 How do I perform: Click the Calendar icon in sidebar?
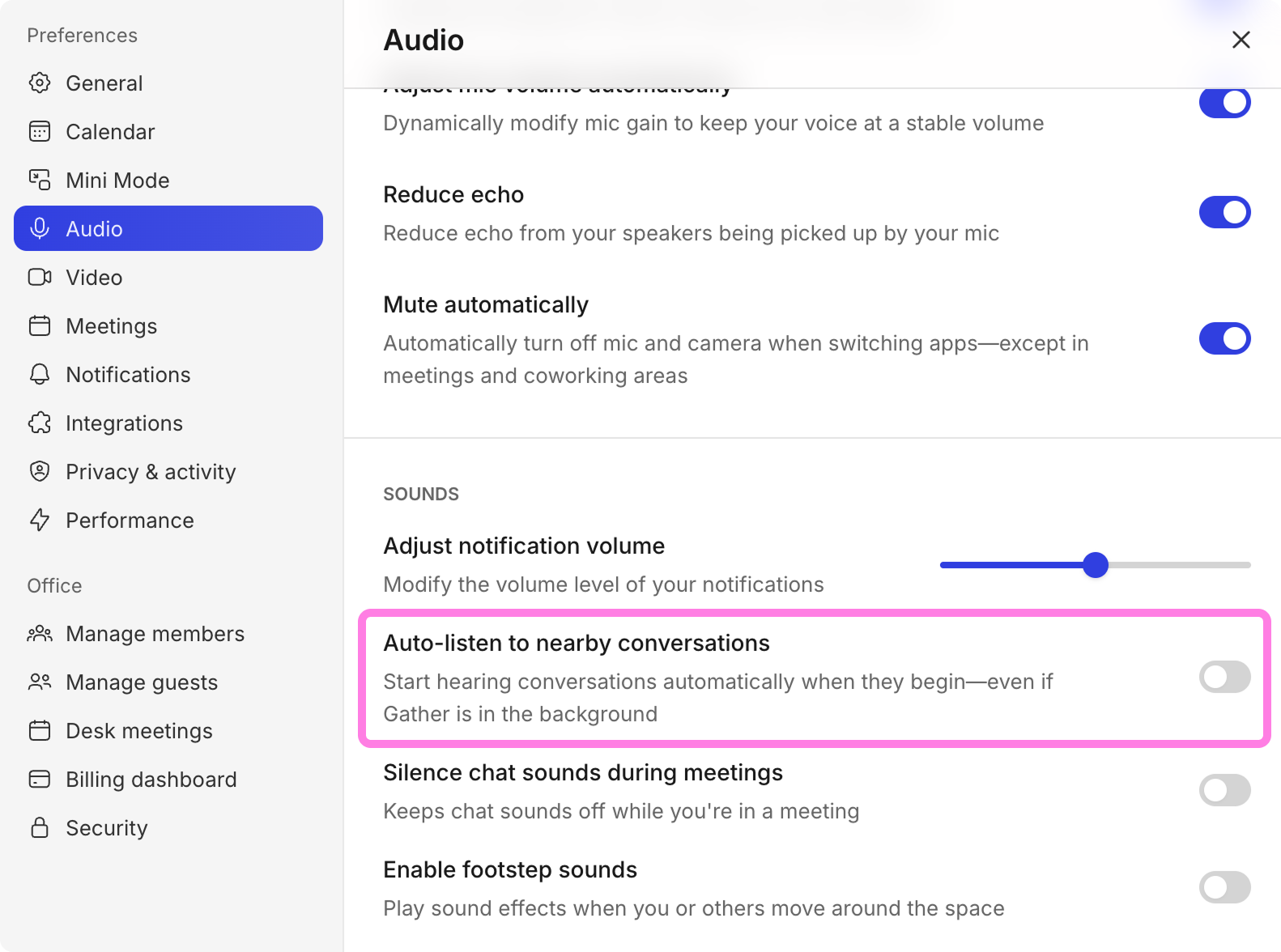click(x=40, y=131)
